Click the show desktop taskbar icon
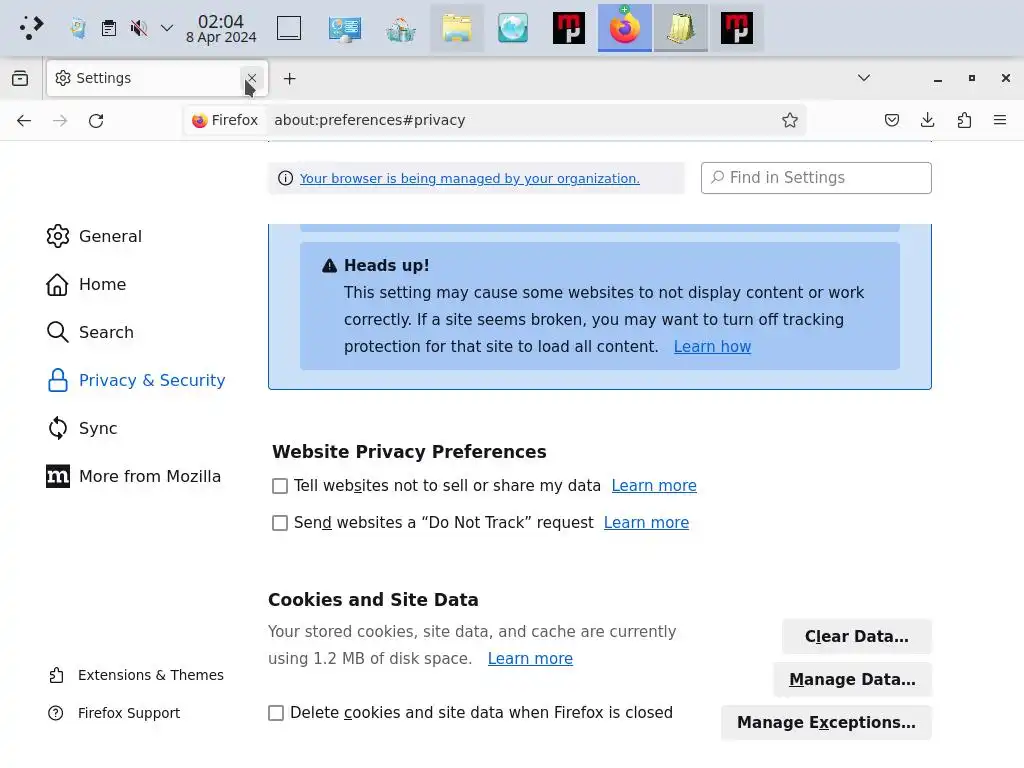1024x768 pixels. 289,28
